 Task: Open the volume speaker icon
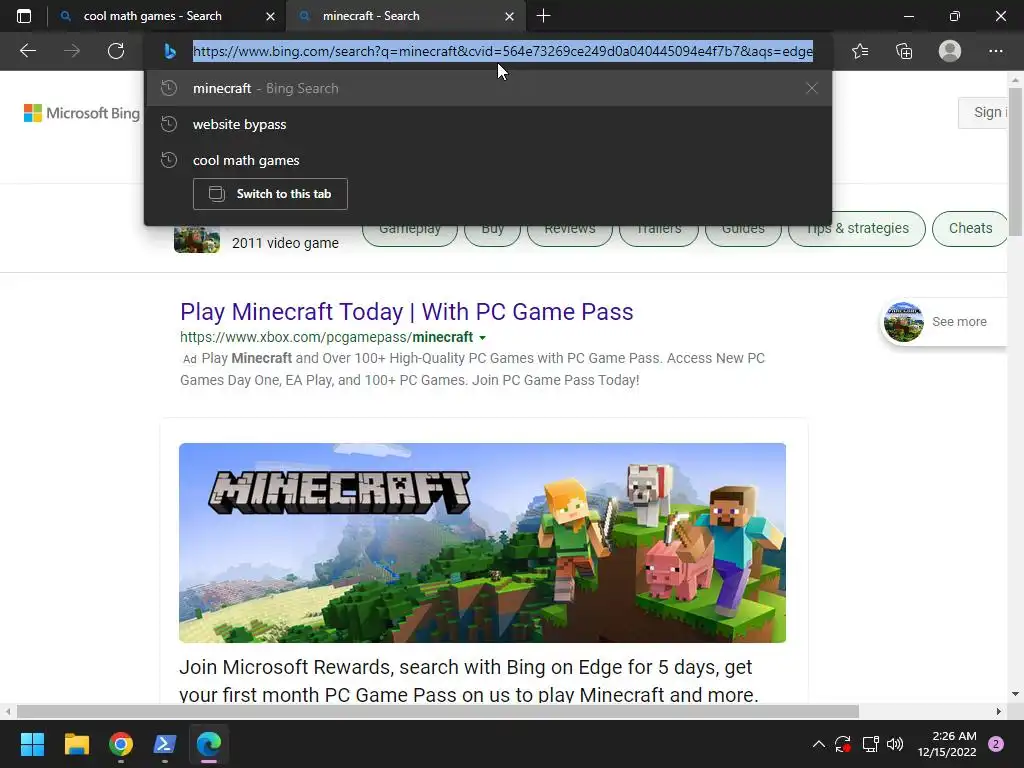tap(895, 744)
